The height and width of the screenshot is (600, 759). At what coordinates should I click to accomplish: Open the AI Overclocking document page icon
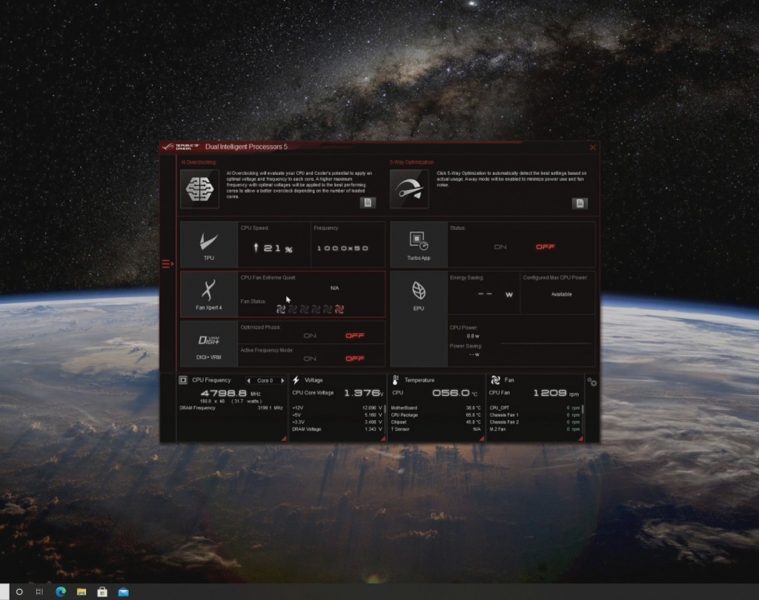pos(368,202)
